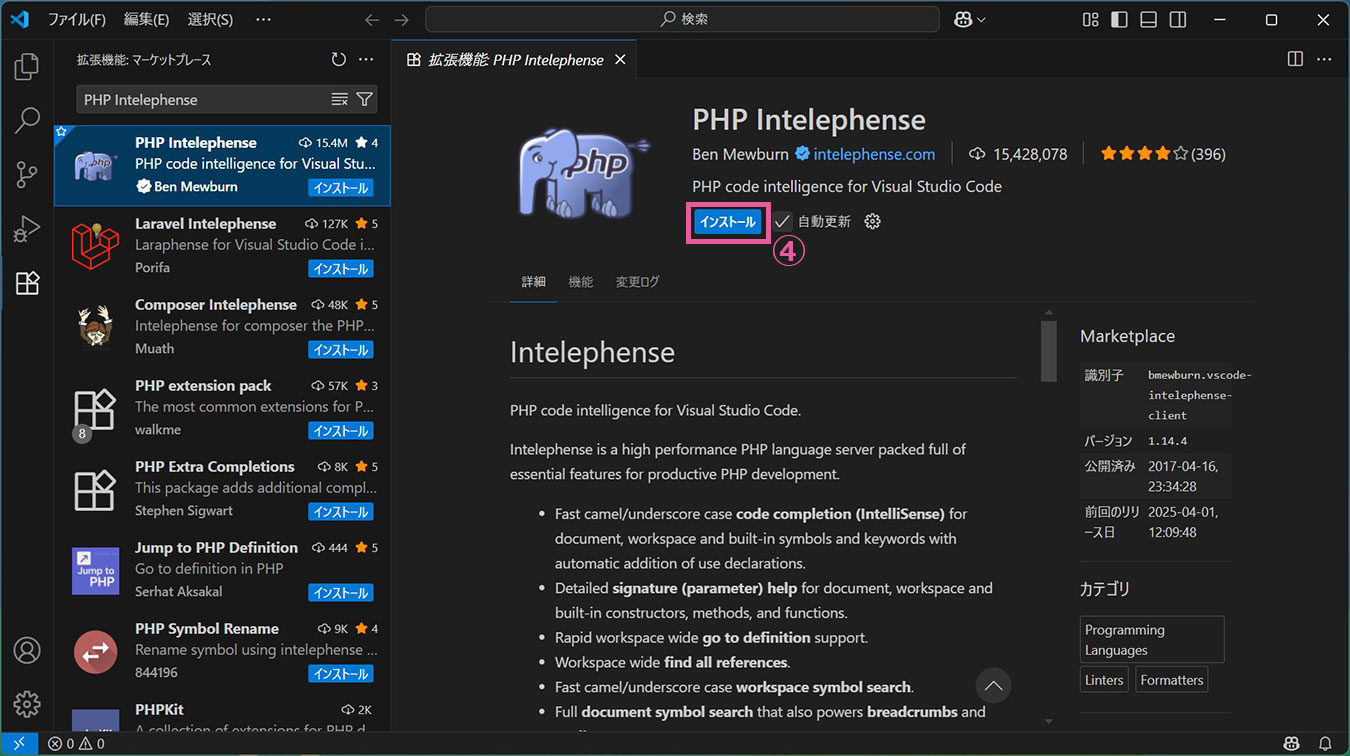Open the Search view in activity bar

[x=27, y=121]
